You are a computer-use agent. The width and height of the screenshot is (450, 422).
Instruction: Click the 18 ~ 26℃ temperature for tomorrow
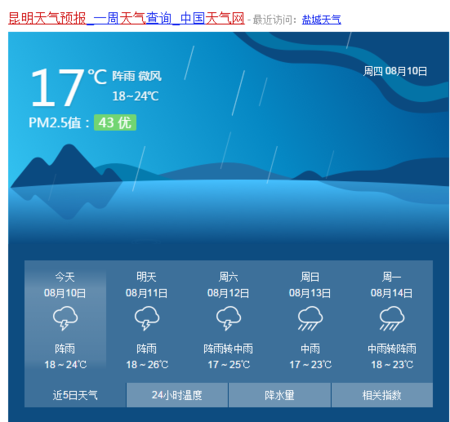[x=147, y=365]
